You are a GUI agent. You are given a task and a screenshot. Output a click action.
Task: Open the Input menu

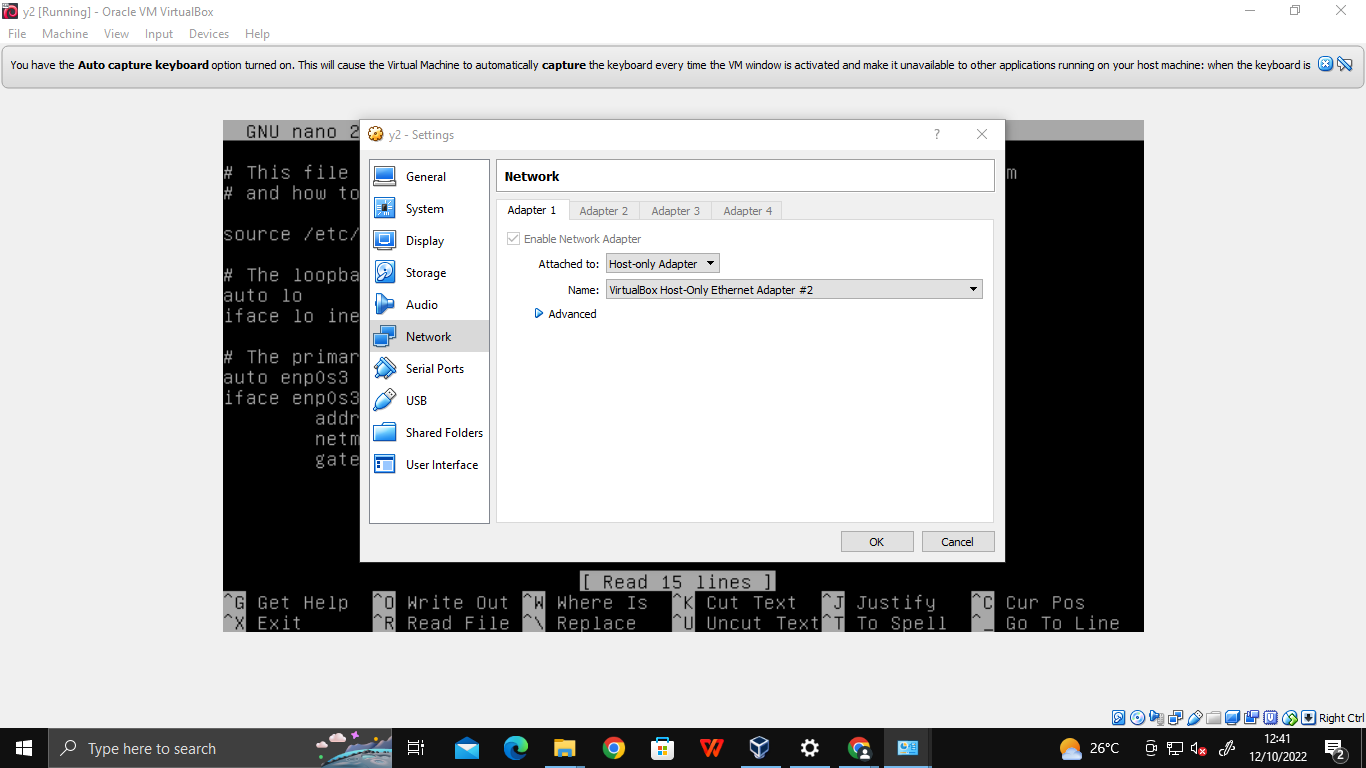click(159, 33)
